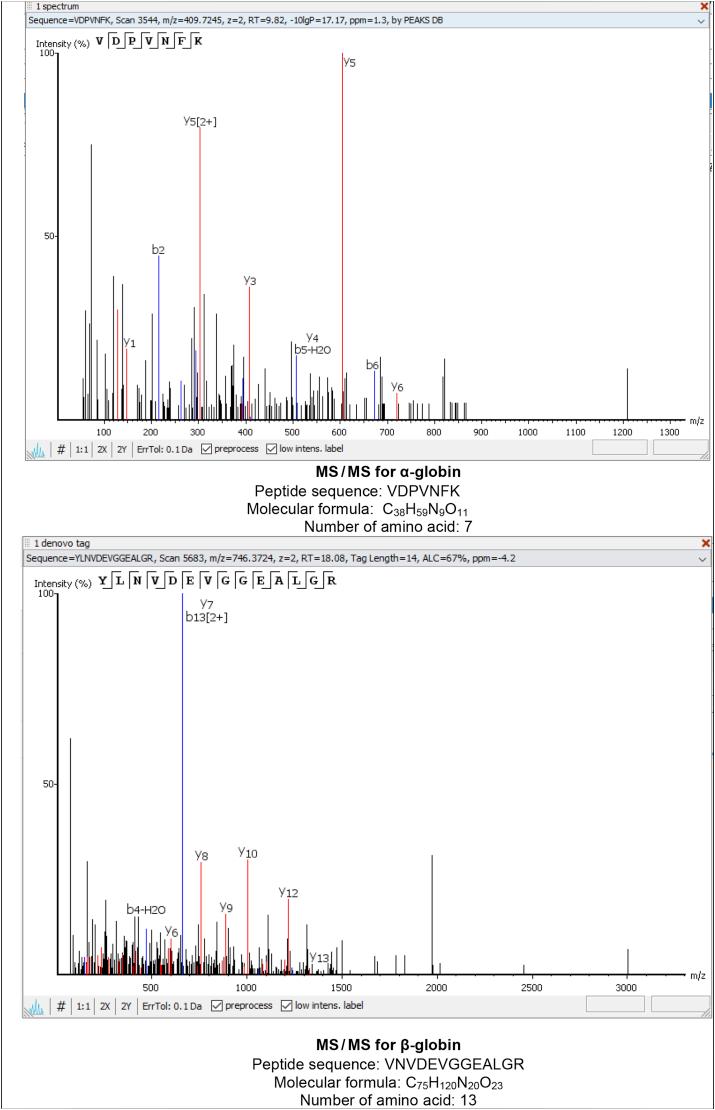Select the y9 peak label
The width and height of the screenshot is (715, 1110).
click(226, 908)
